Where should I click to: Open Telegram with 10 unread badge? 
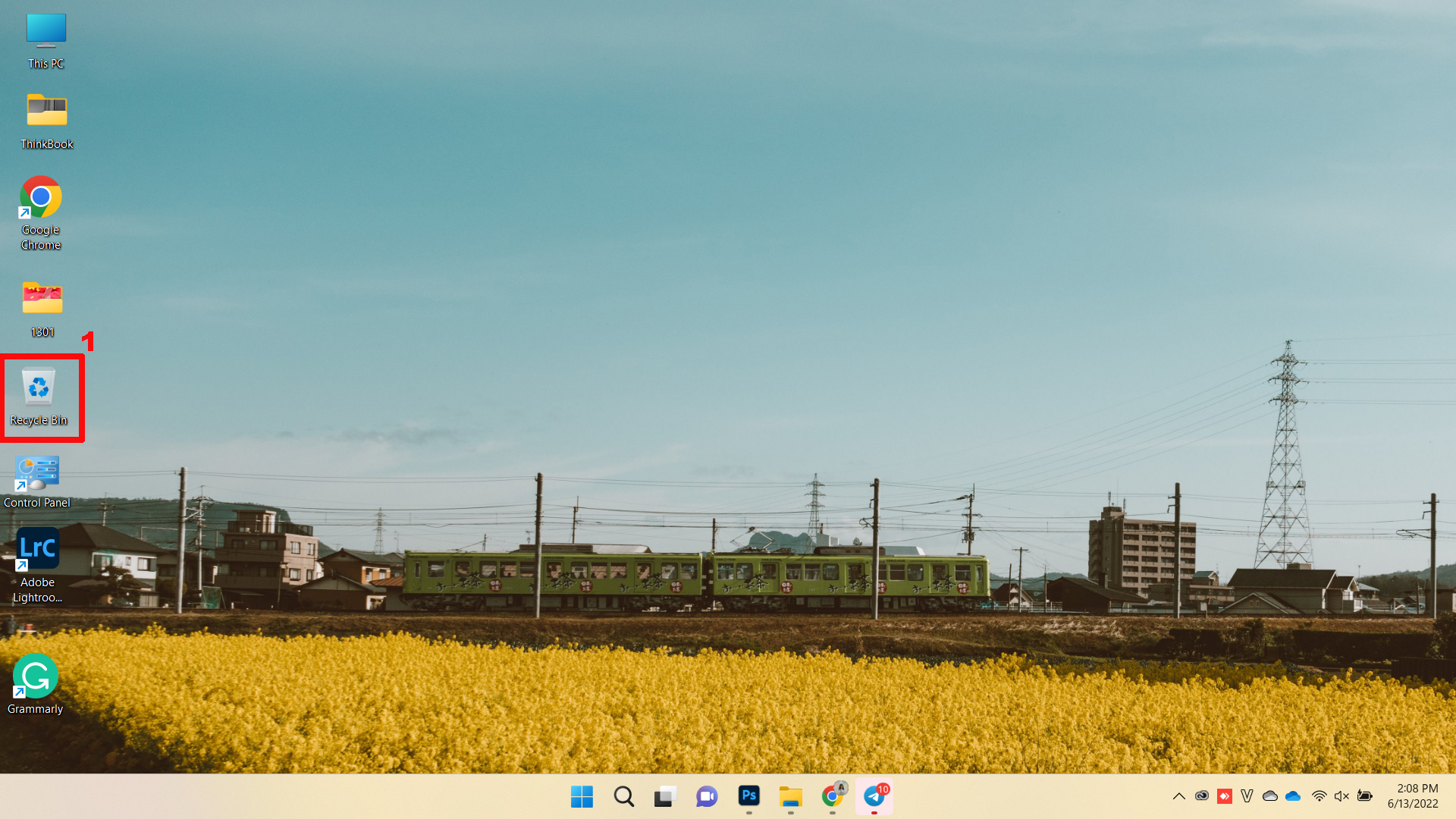pyautogui.click(x=874, y=796)
